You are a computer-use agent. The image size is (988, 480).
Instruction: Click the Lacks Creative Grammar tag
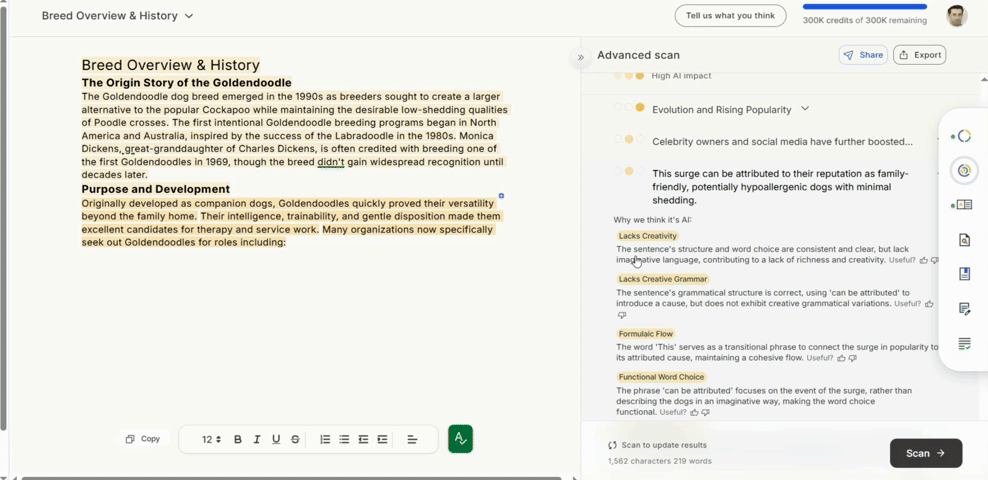pyautogui.click(x=663, y=279)
